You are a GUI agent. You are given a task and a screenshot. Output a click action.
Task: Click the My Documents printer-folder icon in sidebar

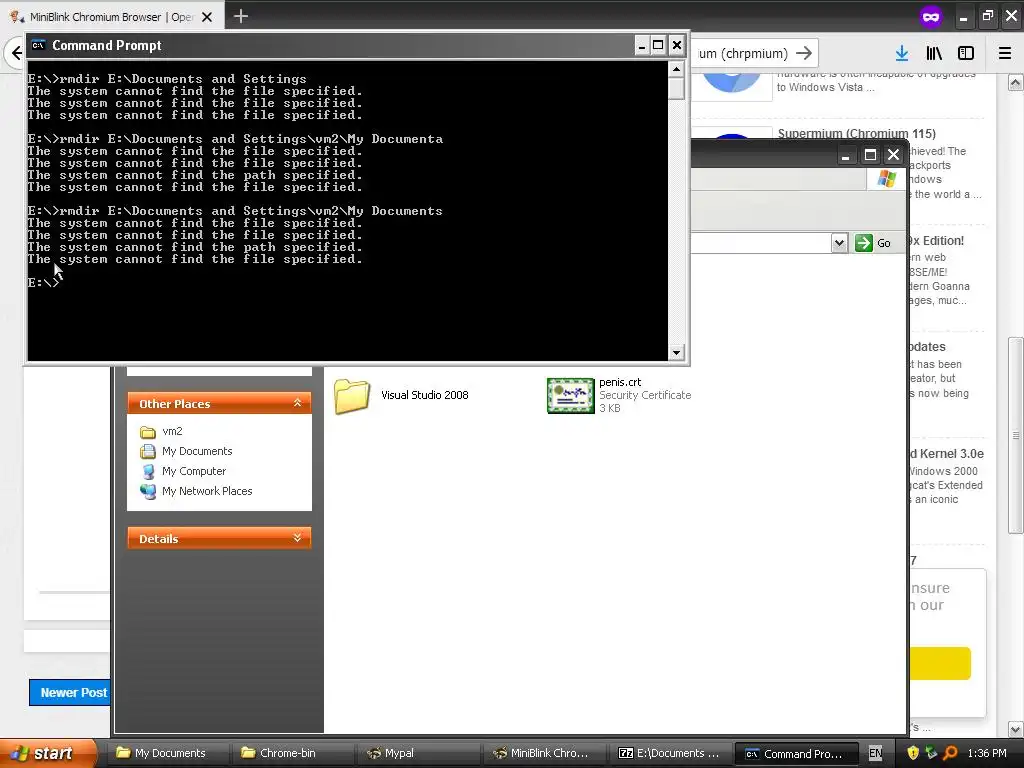click(148, 451)
